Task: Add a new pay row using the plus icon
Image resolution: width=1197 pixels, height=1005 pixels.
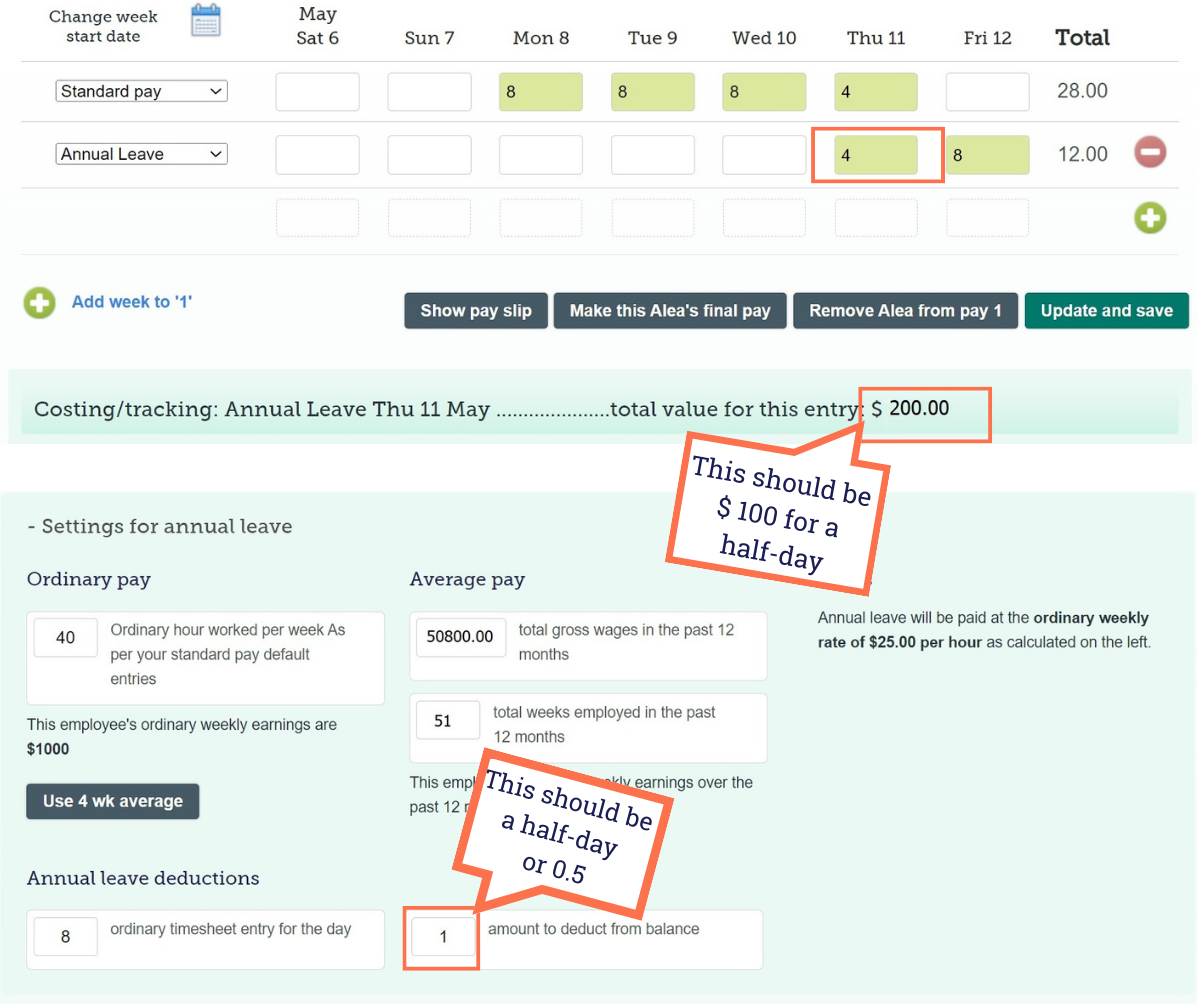Action: (1150, 218)
